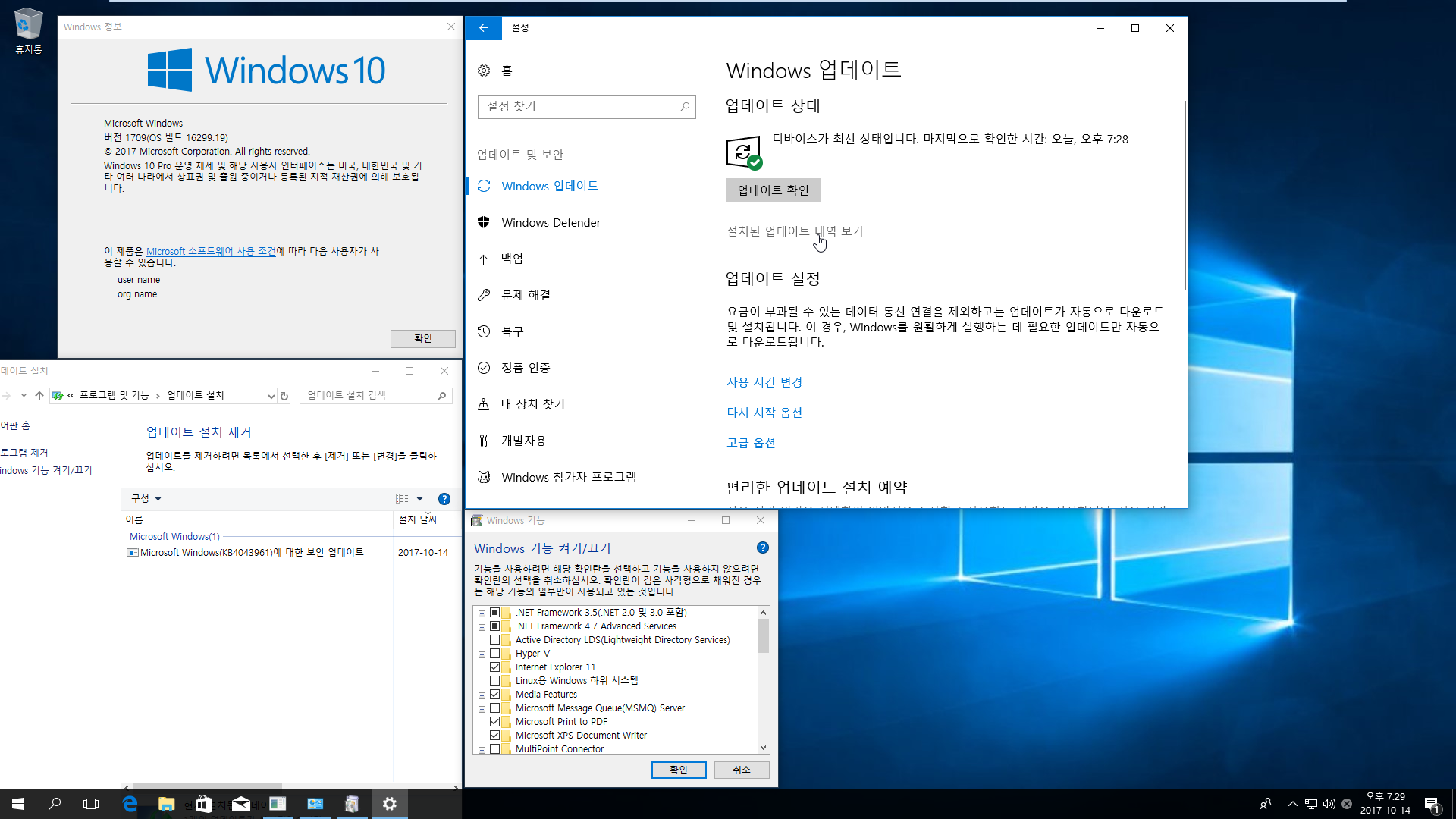Open the Start menu
The width and height of the screenshot is (1456, 819).
pyautogui.click(x=18, y=804)
